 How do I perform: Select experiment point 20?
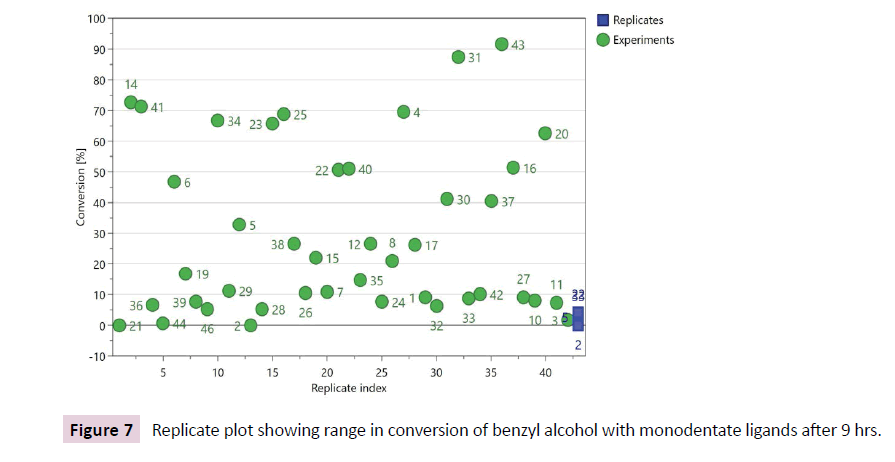[x=545, y=133]
